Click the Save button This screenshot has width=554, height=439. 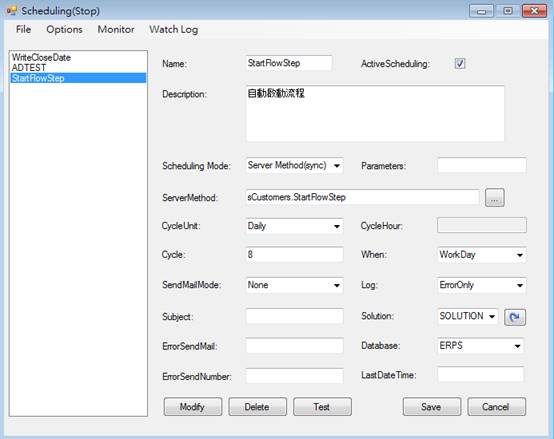tap(432, 407)
